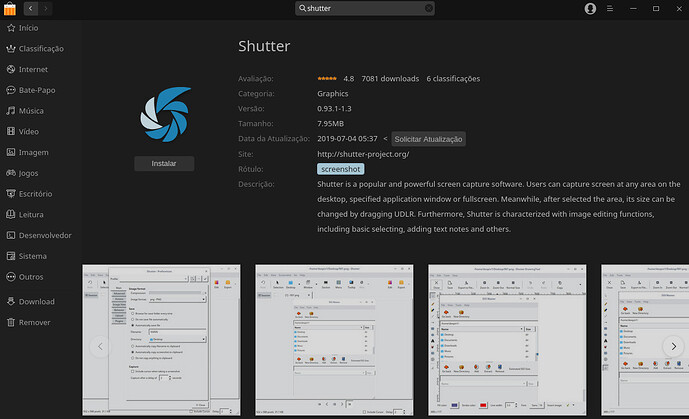Viewport: 689px width, 419px height.
Task: Go forward with the right arrow button
Action: pyautogui.click(x=46, y=8)
